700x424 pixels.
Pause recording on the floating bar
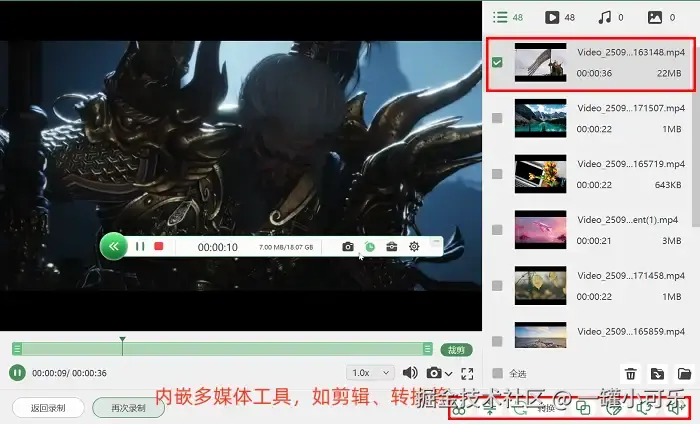pyautogui.click(x=140, y=246)
